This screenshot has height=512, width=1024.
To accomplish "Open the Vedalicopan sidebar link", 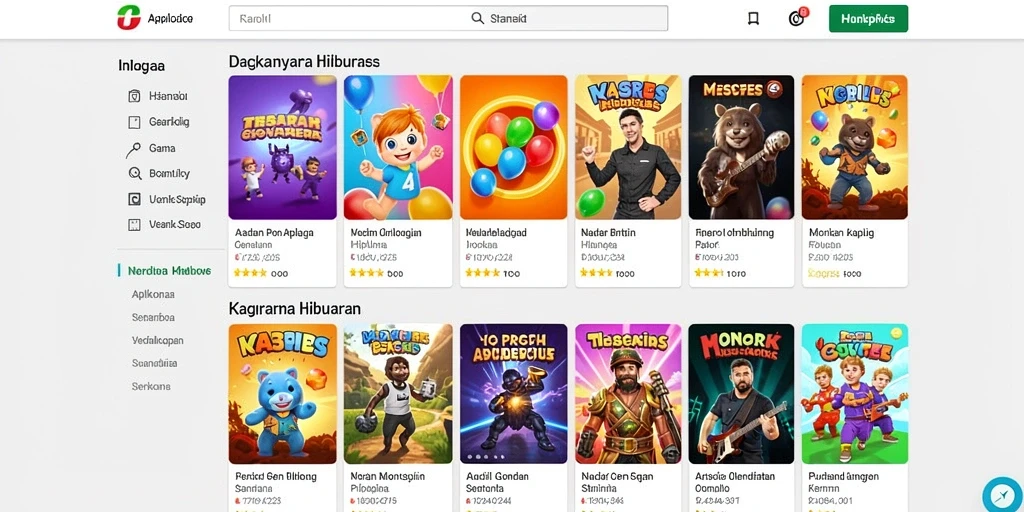I will coord(157,340).
